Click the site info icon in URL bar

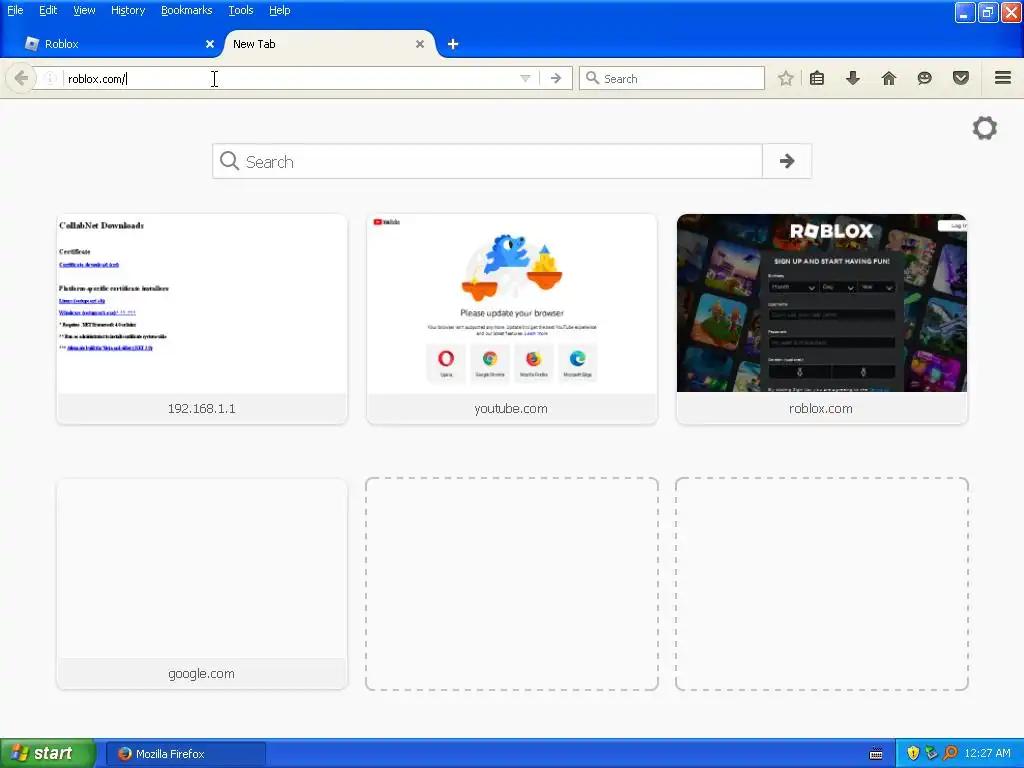(50, 78)
